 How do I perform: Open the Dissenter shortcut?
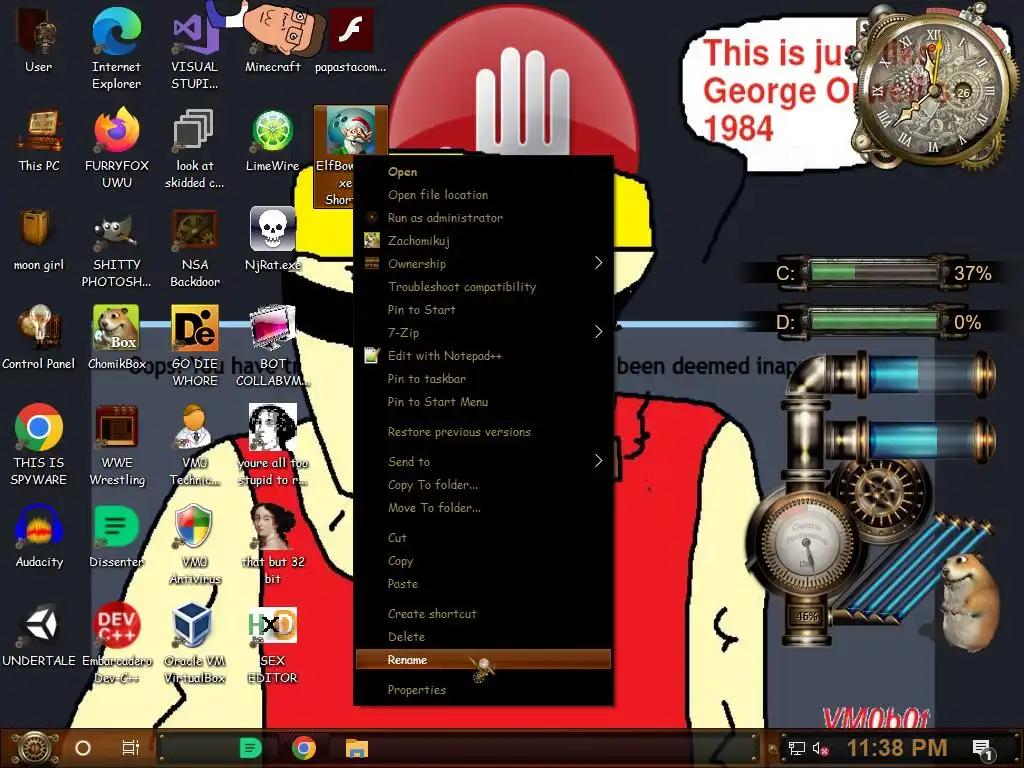(x=116, y=537)
